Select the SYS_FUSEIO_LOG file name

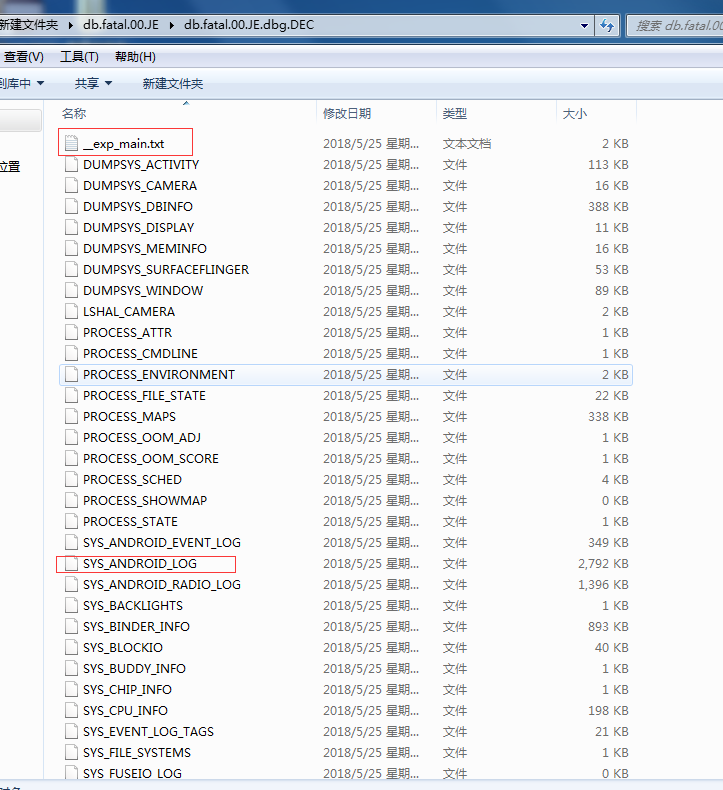point(133,773)
